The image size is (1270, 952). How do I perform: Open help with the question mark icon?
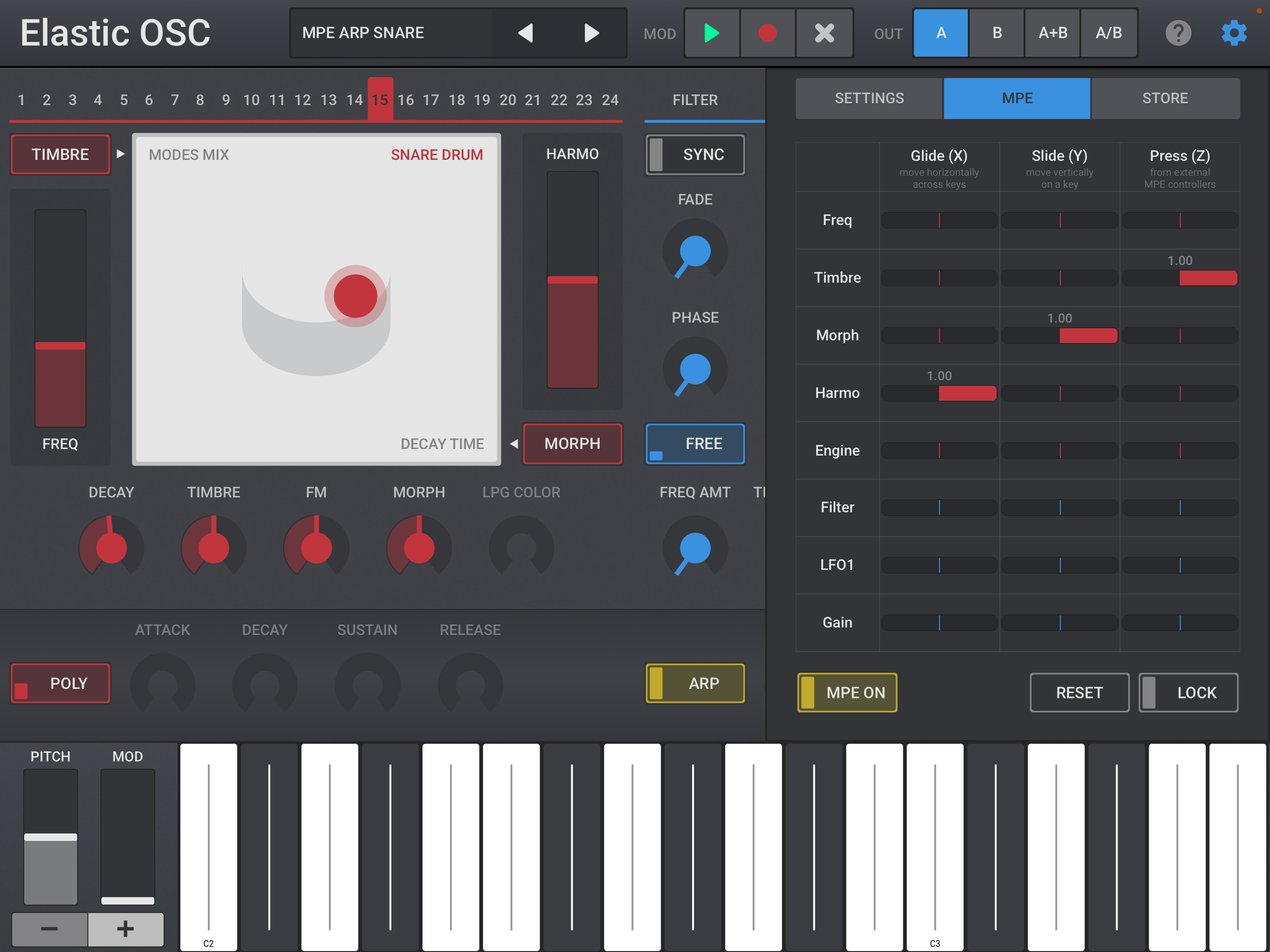1177,33
